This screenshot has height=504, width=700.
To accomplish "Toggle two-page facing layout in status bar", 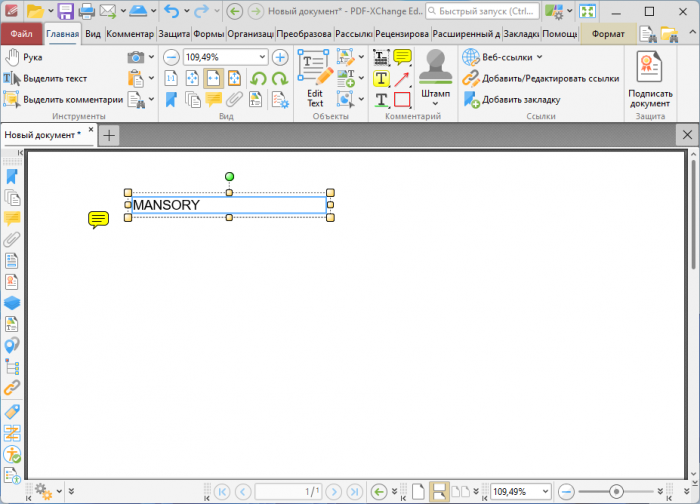I will pyautogui.click(x=458, y=491).
